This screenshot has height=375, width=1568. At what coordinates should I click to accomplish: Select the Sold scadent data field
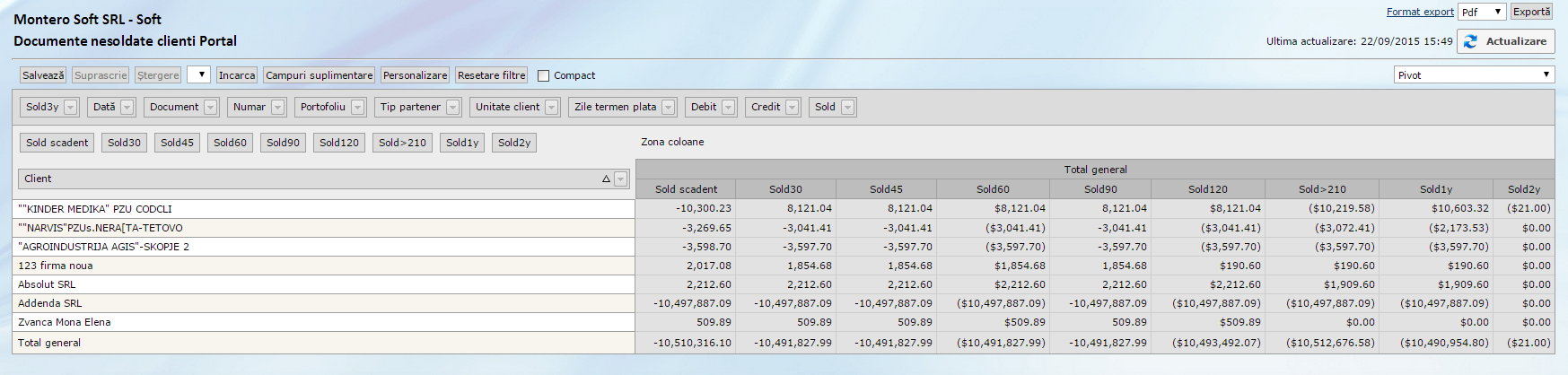[x=57, y=143]
